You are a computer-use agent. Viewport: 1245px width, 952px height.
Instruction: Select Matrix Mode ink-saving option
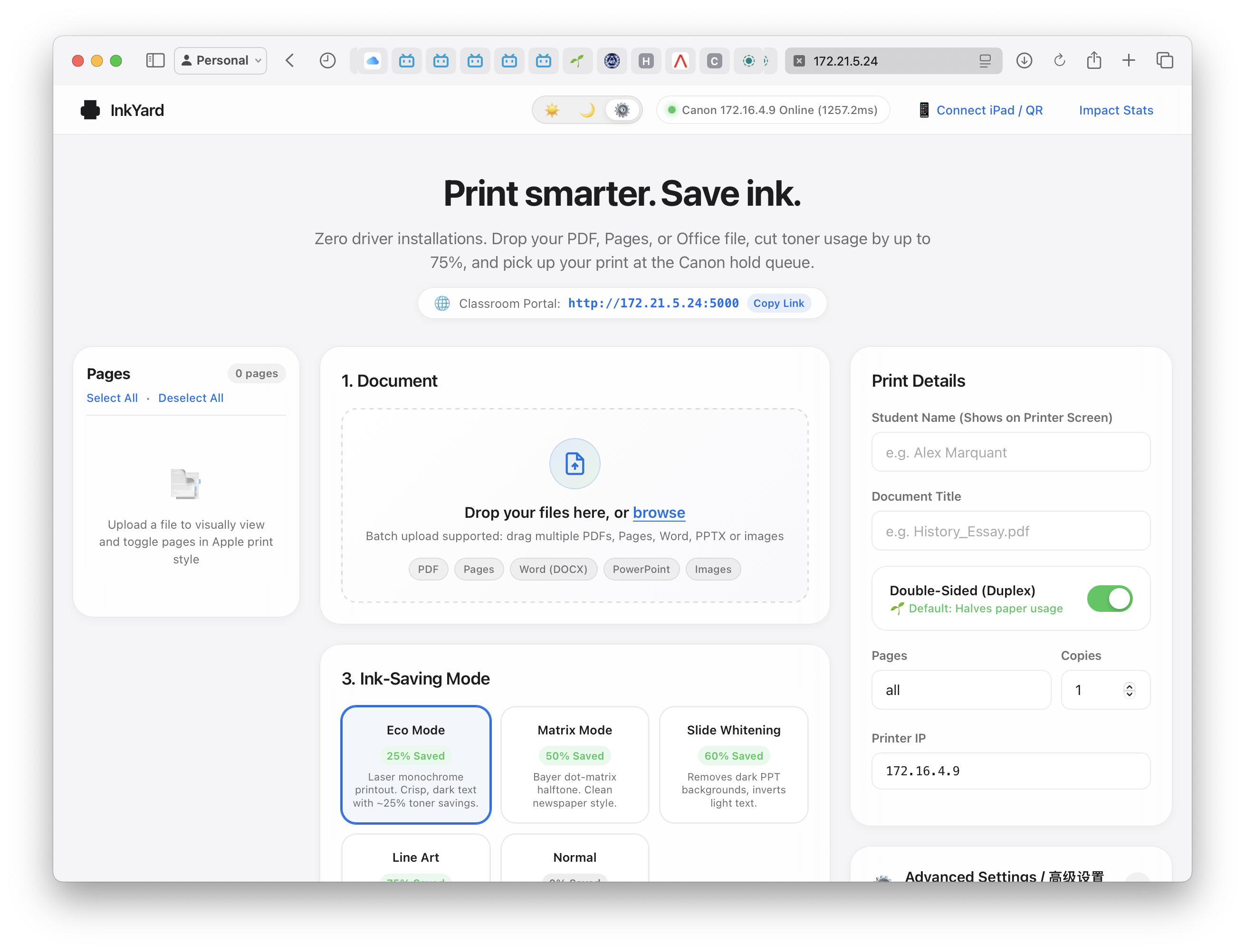coord(575,764)
